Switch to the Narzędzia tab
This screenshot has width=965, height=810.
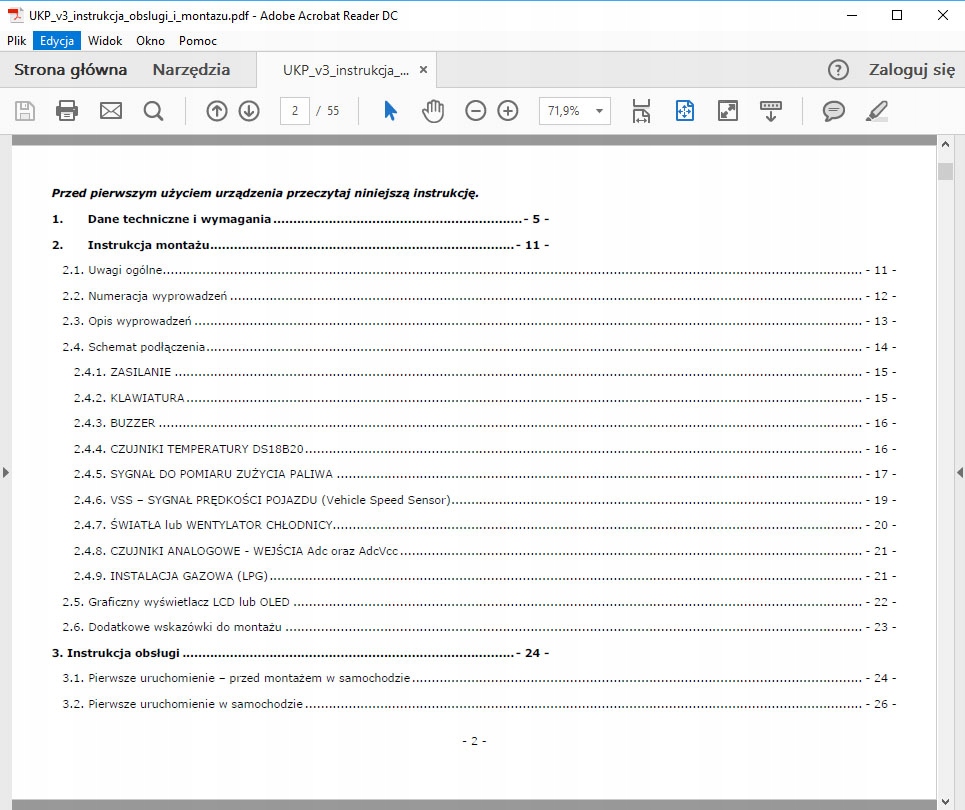coord(191,70)
